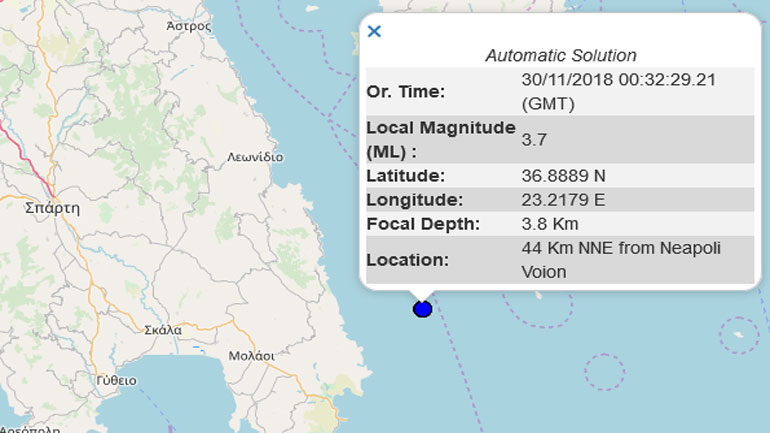Select the Λεωνίδιο town label
Viewport: 770px width, 433px height.
click(255, 157)
